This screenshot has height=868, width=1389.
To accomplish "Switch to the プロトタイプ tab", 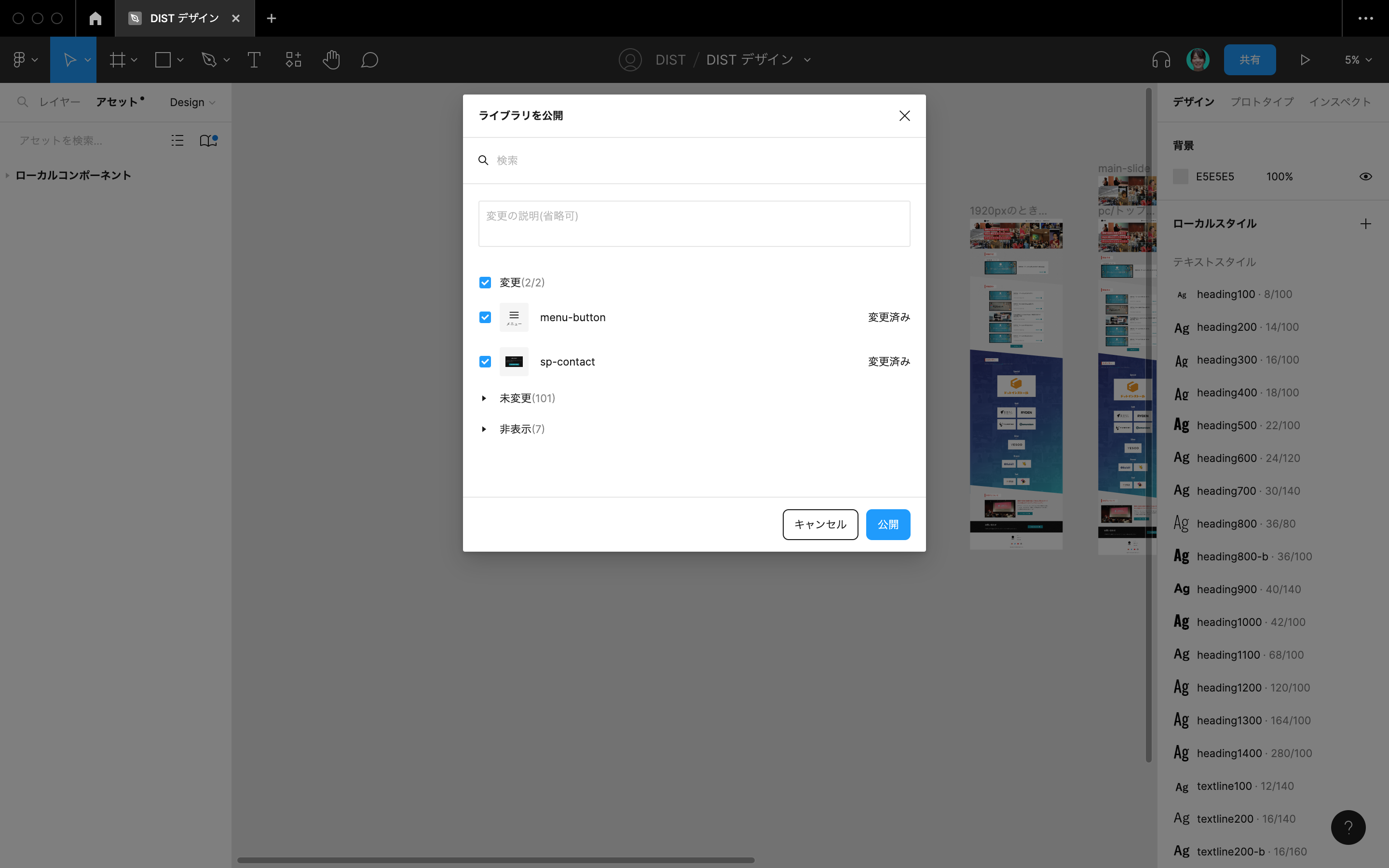I will (1262, 102).
